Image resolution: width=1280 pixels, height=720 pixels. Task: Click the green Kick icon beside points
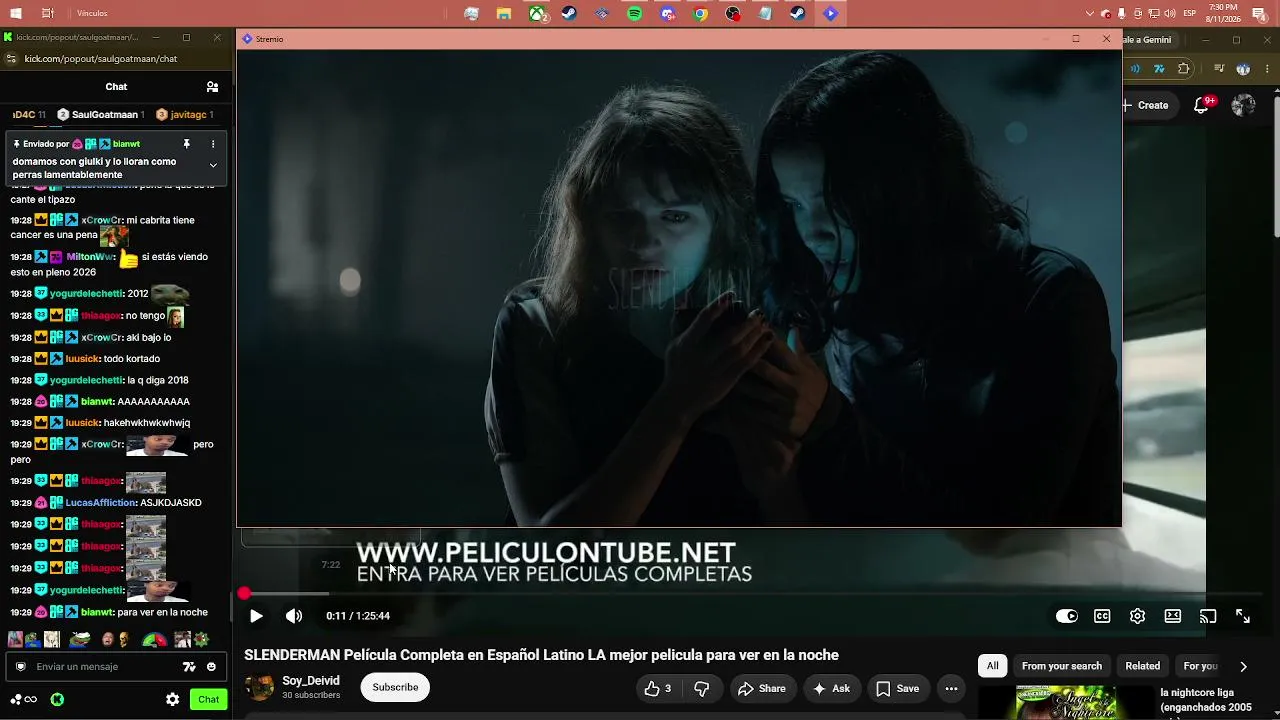[58, 699]
